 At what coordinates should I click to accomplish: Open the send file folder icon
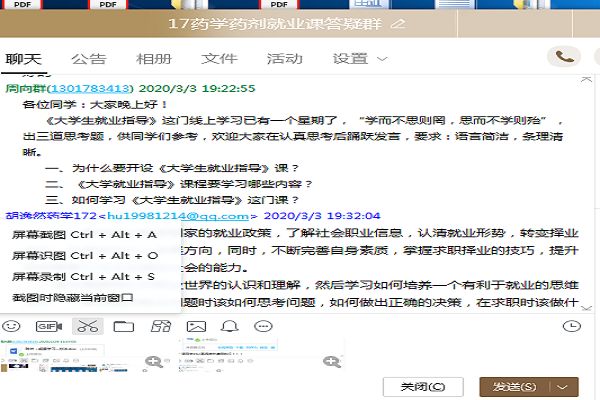[123, 326]
